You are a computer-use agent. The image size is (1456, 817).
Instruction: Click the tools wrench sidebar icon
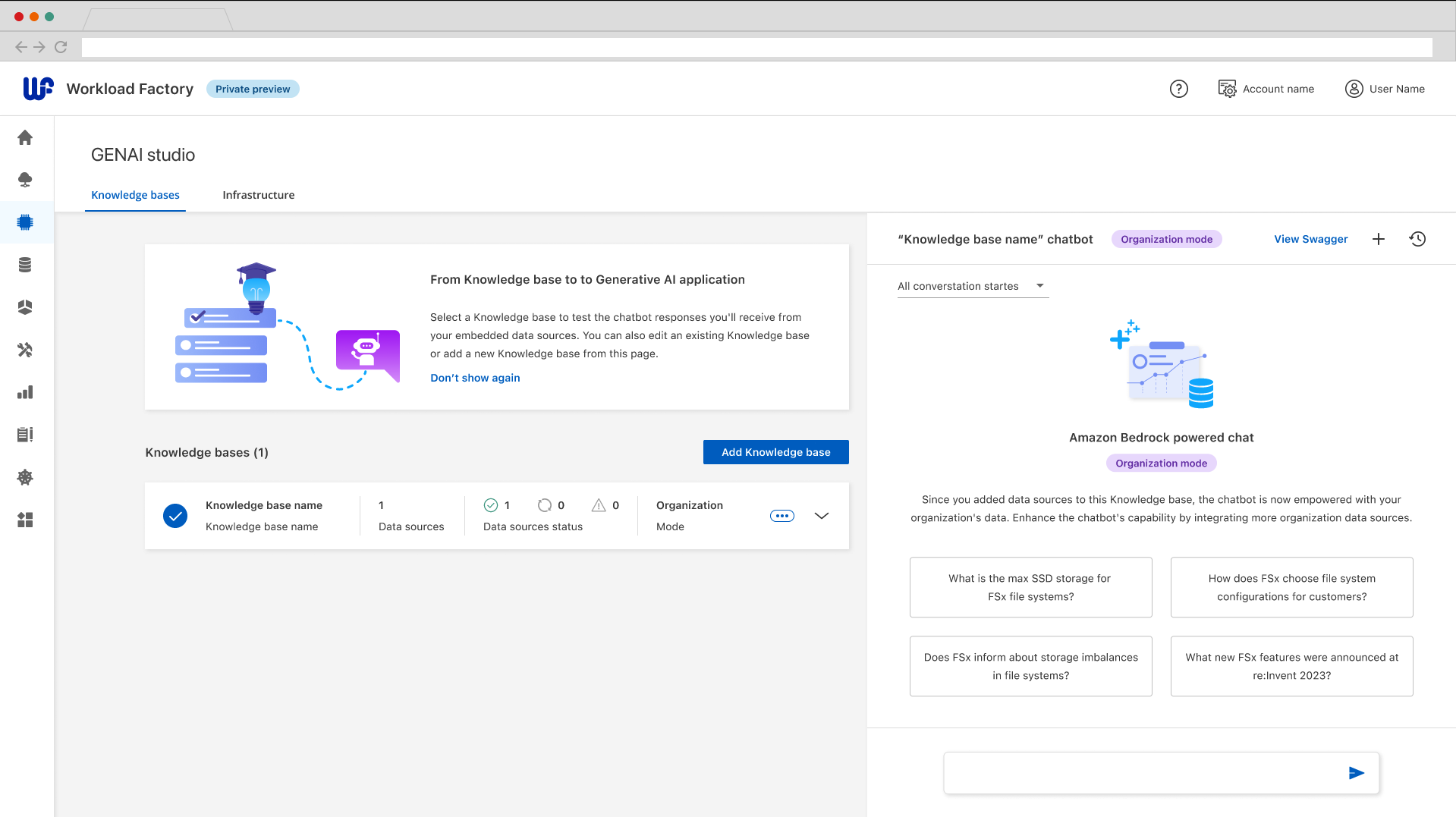point(25,350)
